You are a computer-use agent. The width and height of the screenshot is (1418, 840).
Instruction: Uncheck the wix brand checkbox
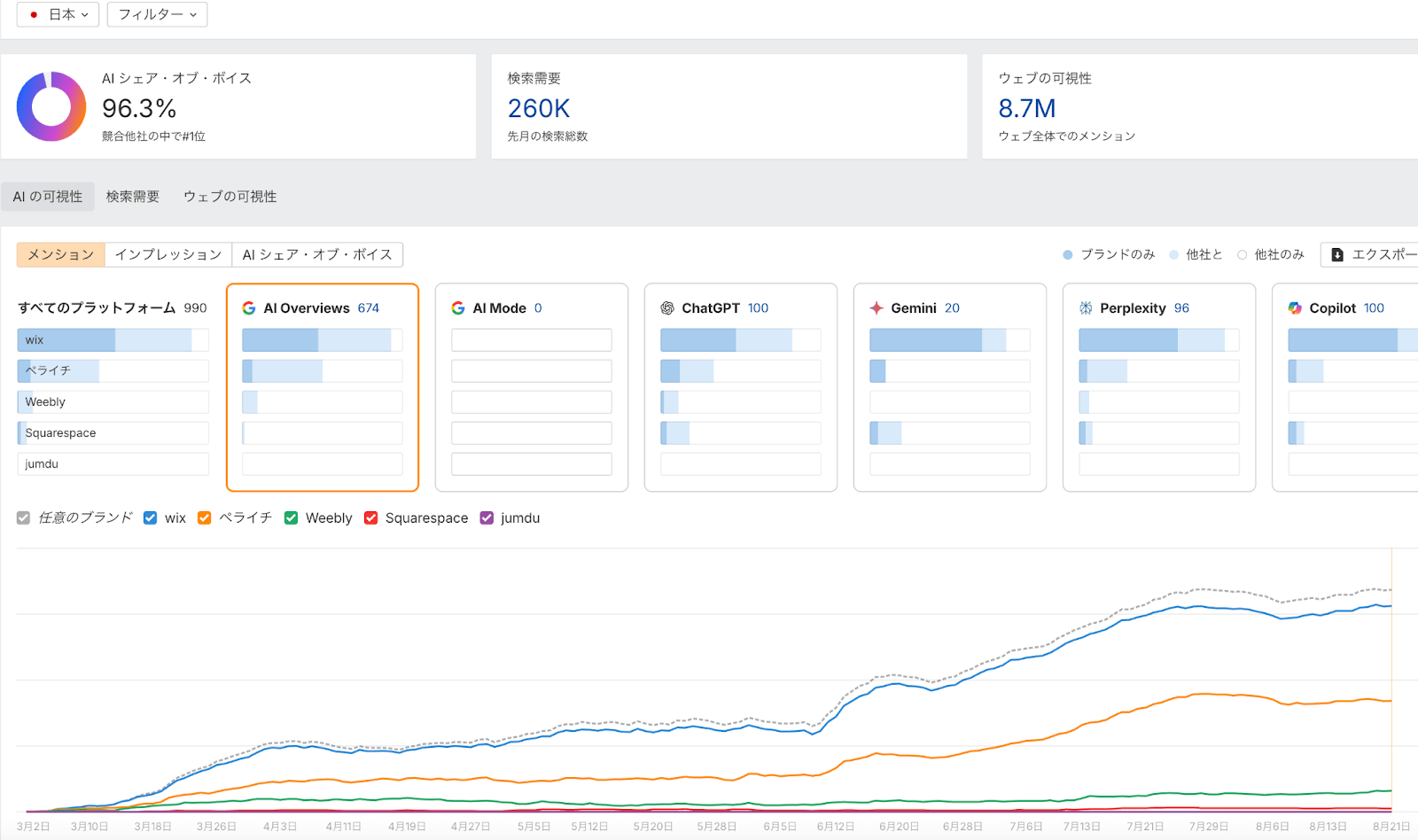150,517
